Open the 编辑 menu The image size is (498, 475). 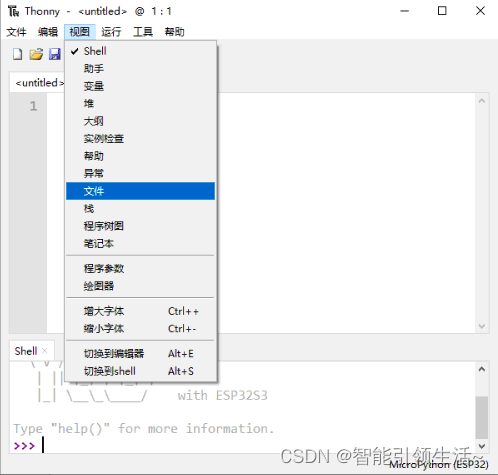[48, 32]
